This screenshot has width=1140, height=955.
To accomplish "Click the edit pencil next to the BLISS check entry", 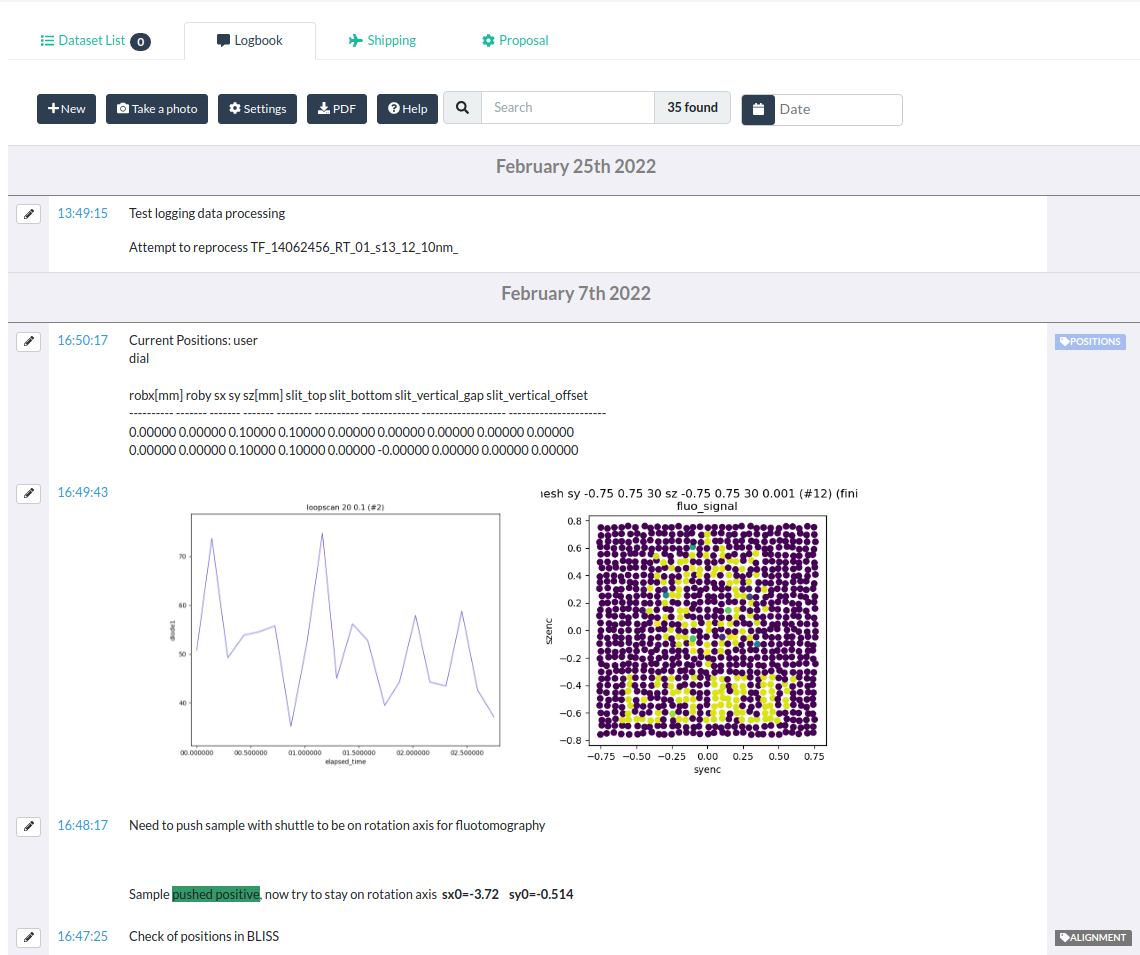I will click(28, 937).
